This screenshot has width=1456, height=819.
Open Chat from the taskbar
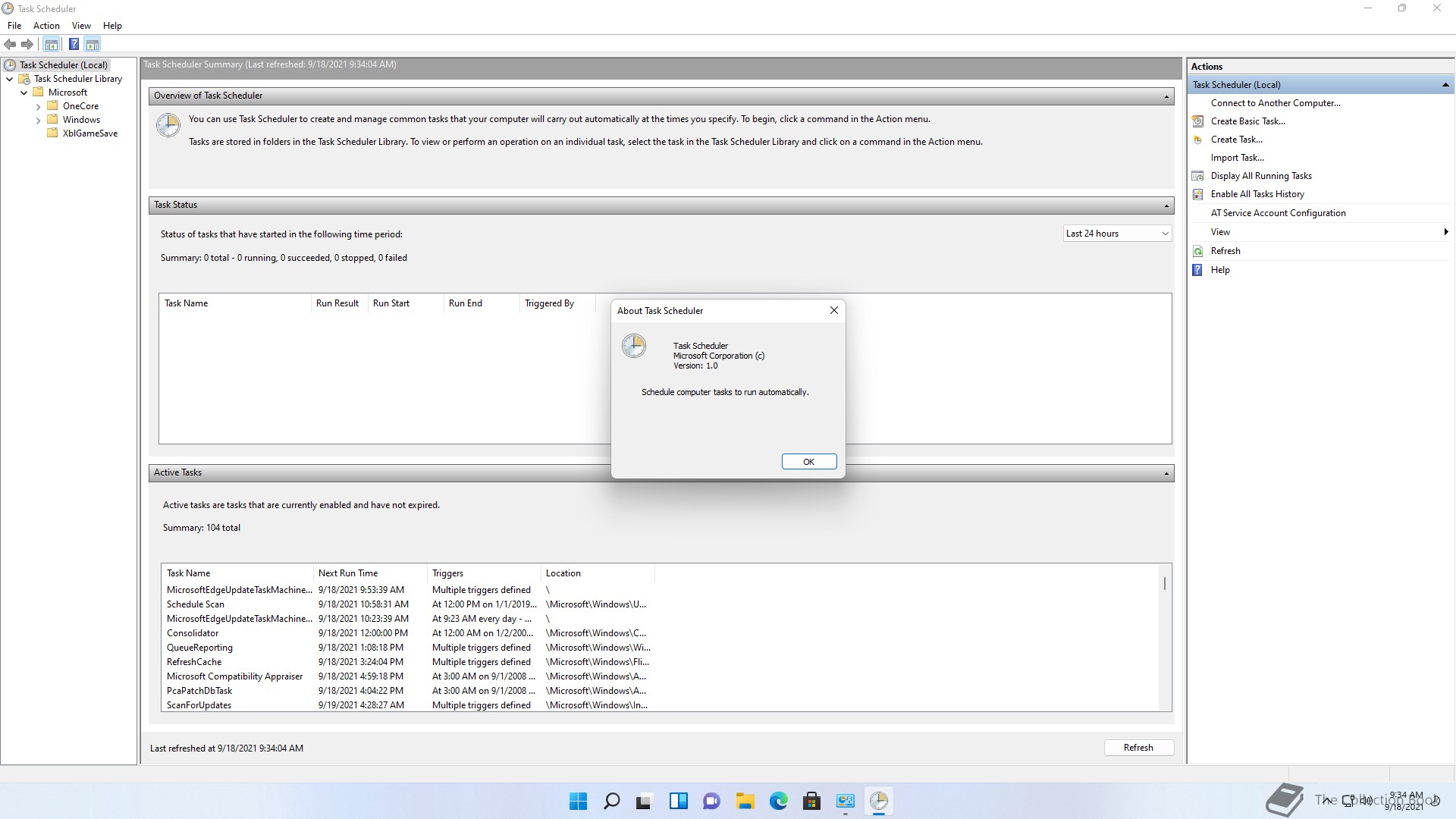pyautogui.click(x=711, y=801)
